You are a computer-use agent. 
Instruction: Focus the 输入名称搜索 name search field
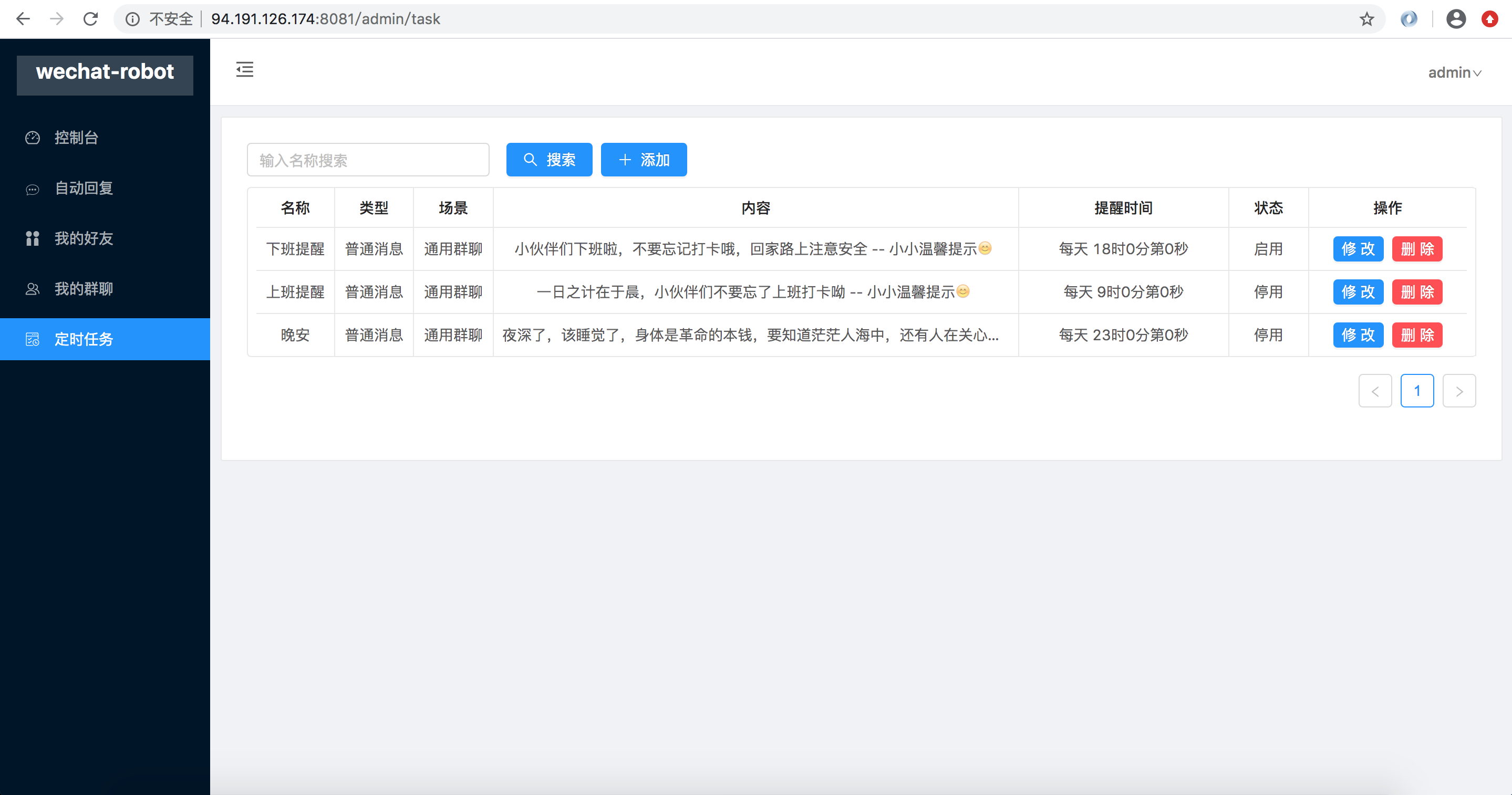pyautogui.click(x=368, y=160)
